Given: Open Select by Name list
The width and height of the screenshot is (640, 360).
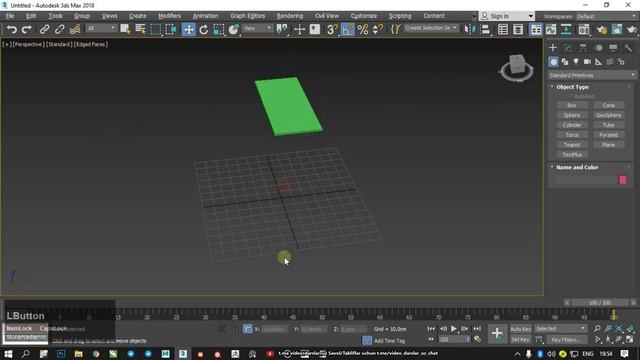Looking at the screenshot, I should click(140, 29).
